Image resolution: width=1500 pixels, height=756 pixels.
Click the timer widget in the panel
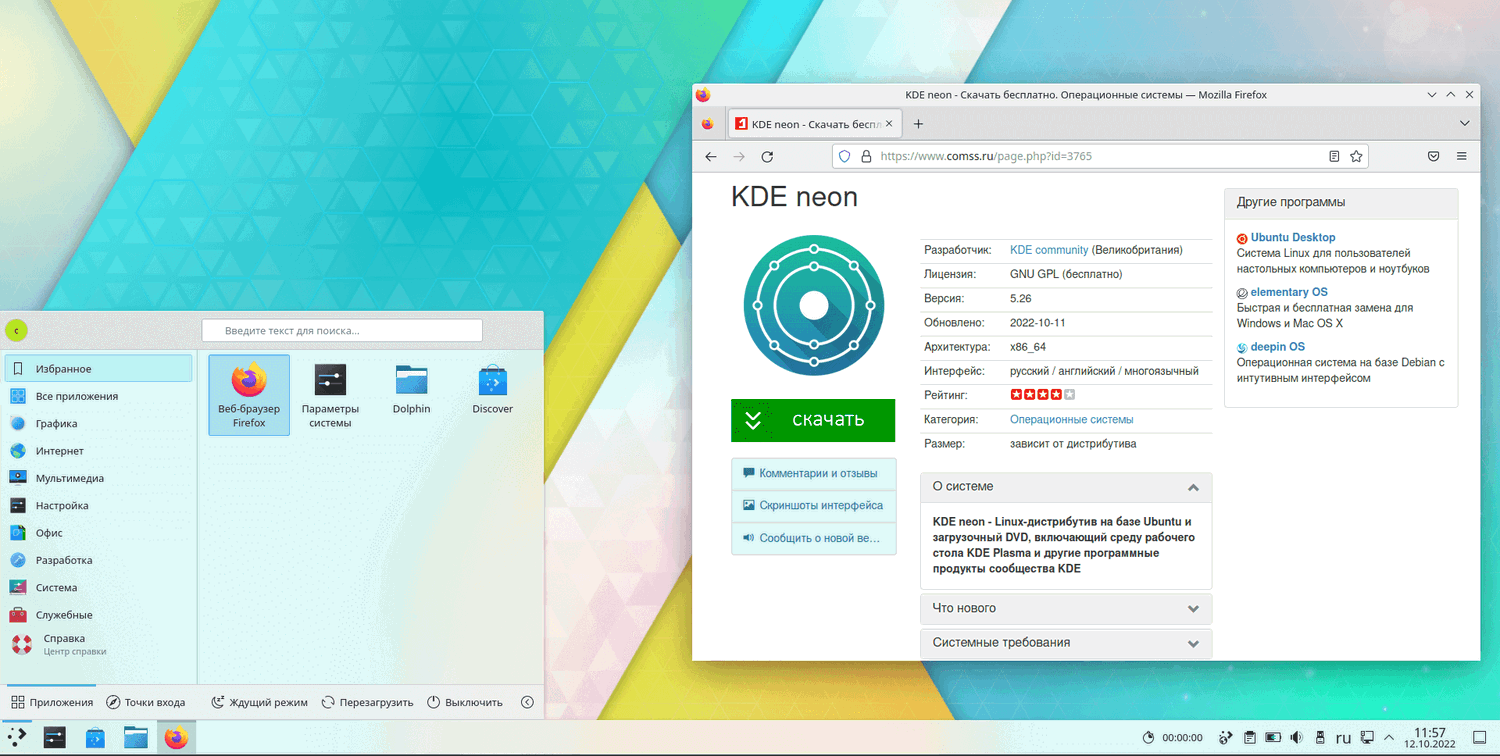(1172, 738)
